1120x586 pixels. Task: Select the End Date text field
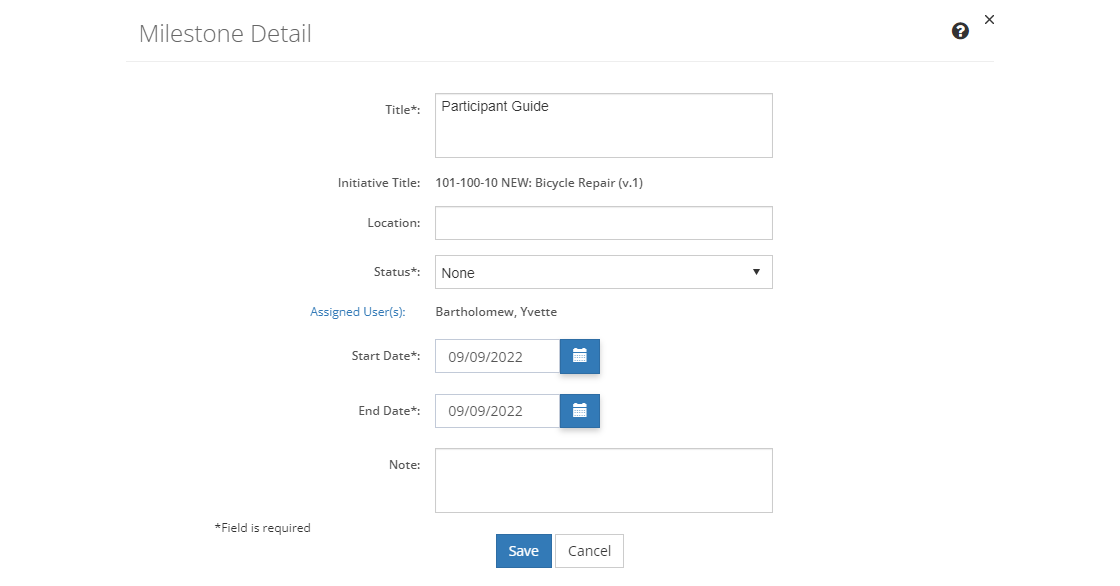coord(497,411)
